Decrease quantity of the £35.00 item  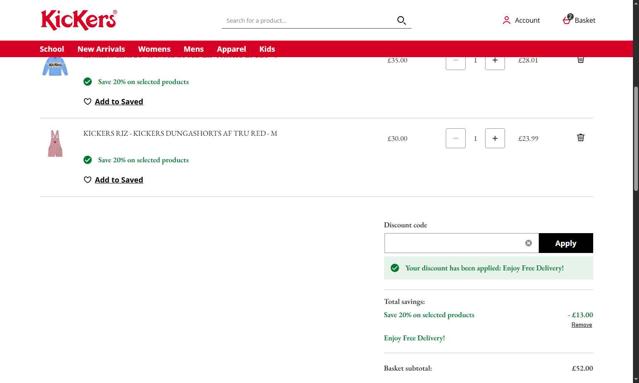click(x=455, y=63)
